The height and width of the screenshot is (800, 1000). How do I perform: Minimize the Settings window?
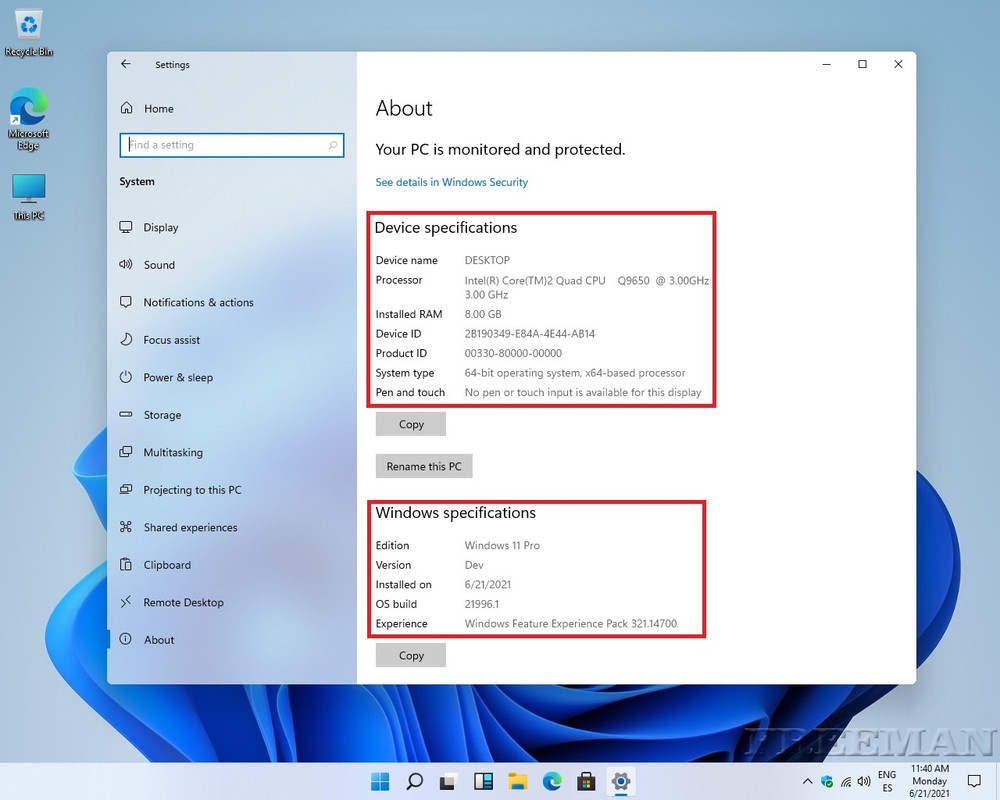(x=827, y=64)
